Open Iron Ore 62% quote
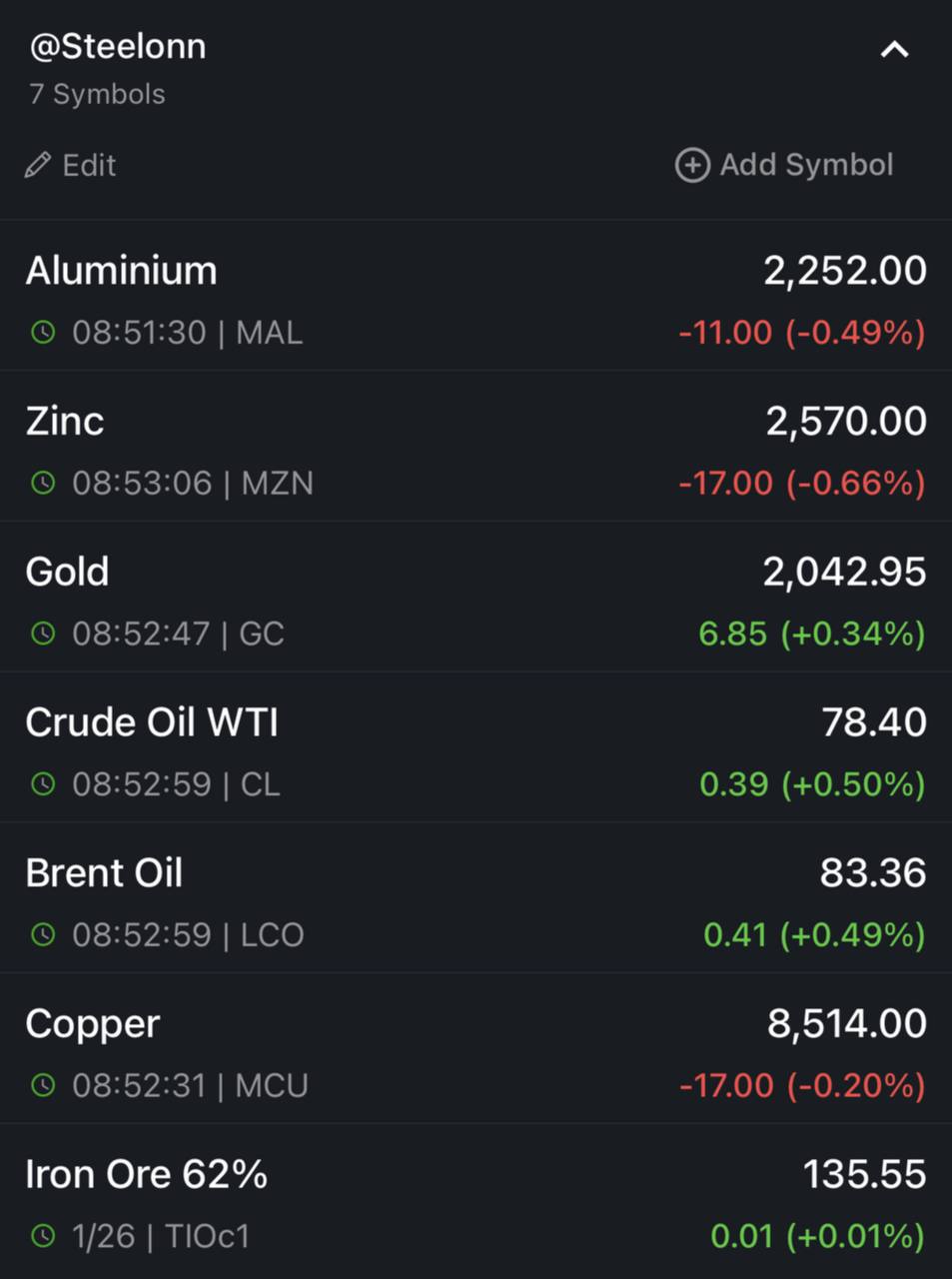The height and width of the screenshot is (1279, 952). (x=476, y=1202)
